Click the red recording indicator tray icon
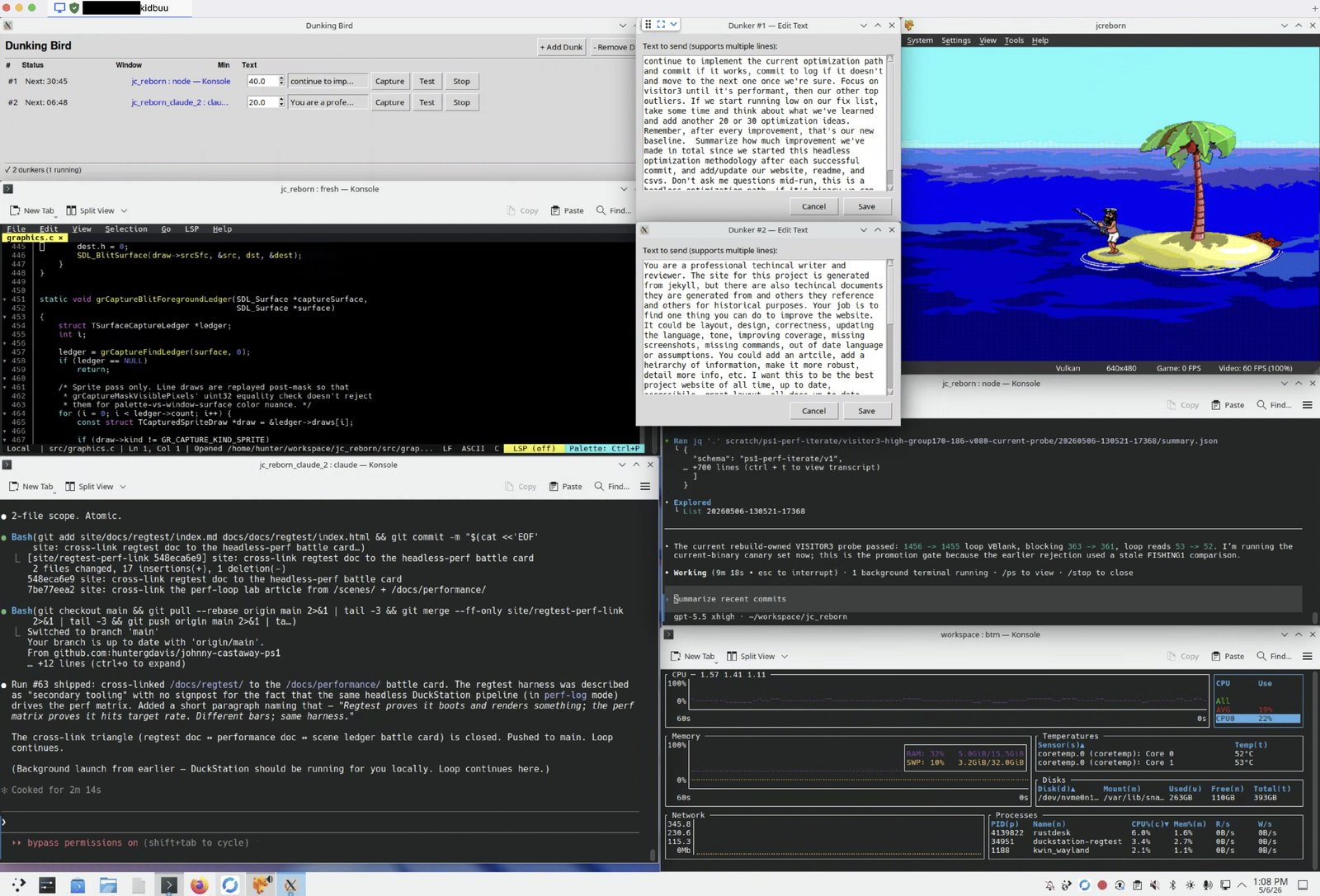This screenshot has width=1320, height=896. (1102, 885)
